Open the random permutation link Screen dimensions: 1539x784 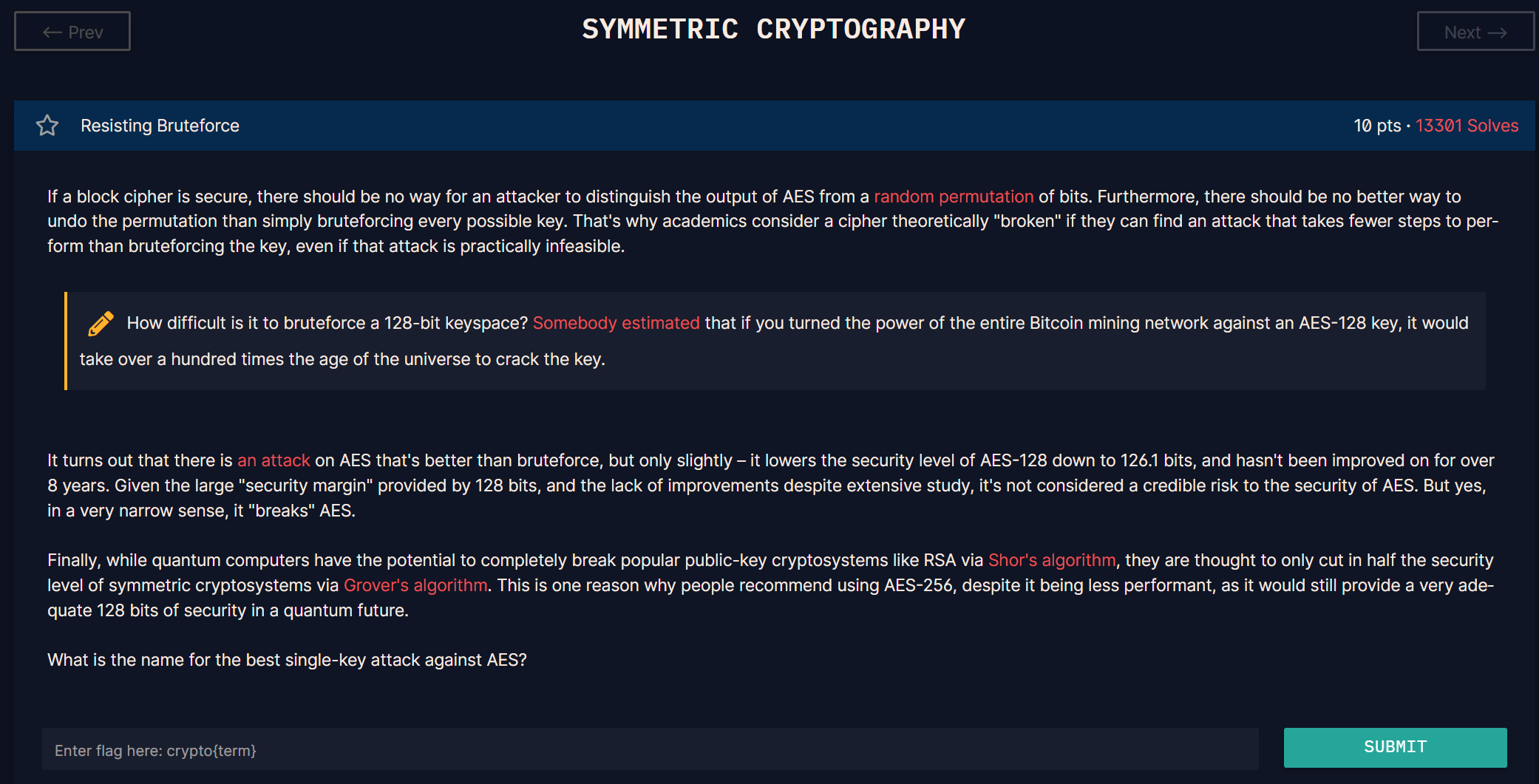[954, 197]
